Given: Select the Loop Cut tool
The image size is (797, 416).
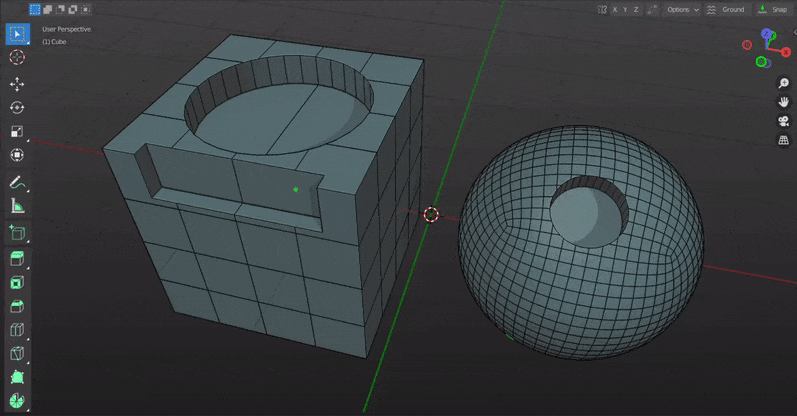Looking at the screenshot, I should (x=17, y=330).
